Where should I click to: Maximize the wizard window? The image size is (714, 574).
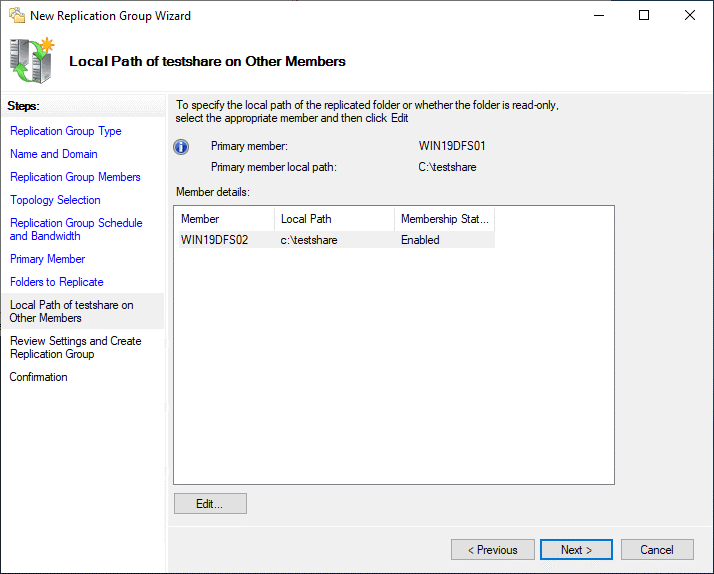coord(644,16)
